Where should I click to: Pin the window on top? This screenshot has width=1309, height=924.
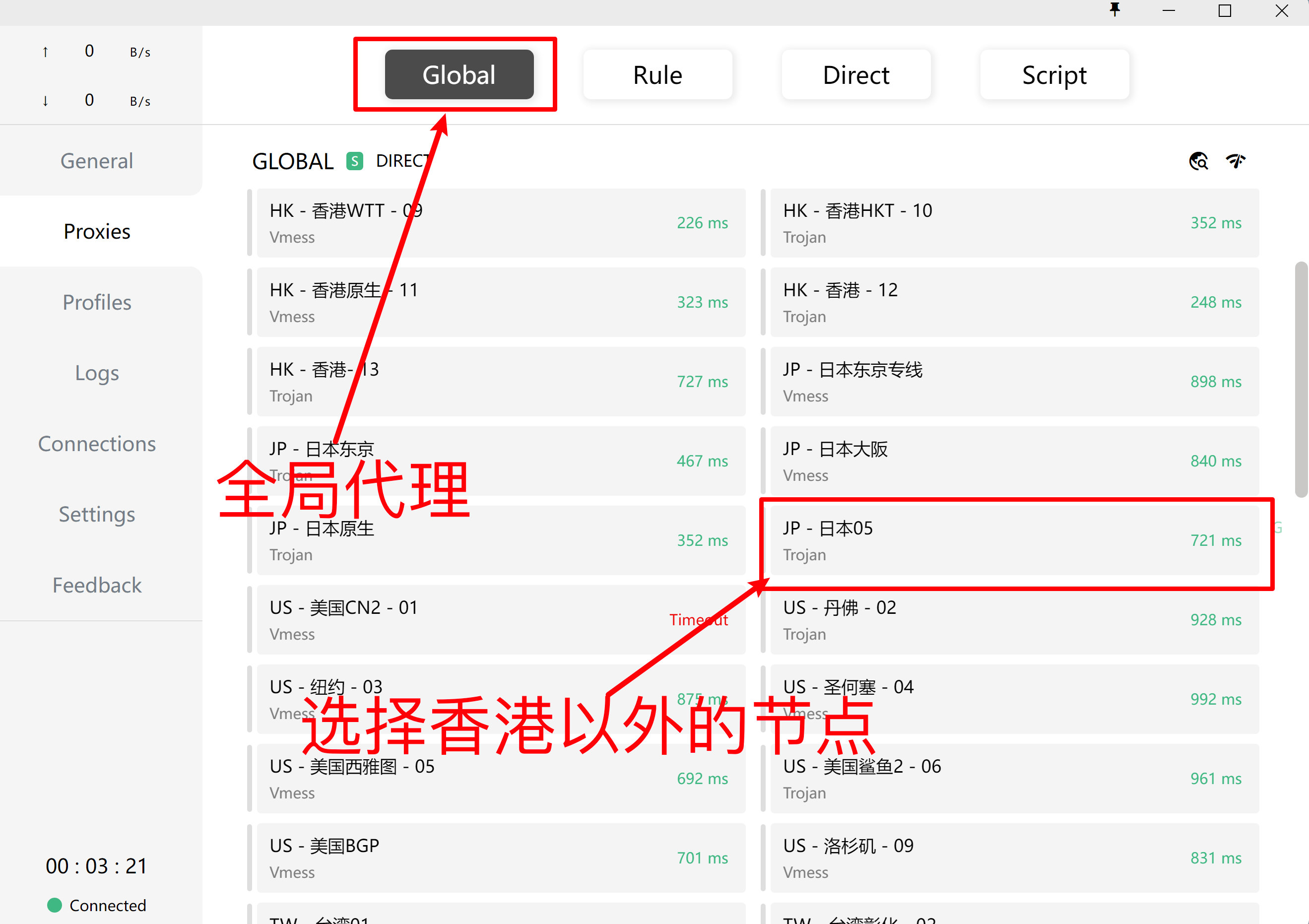point(1114,10)
